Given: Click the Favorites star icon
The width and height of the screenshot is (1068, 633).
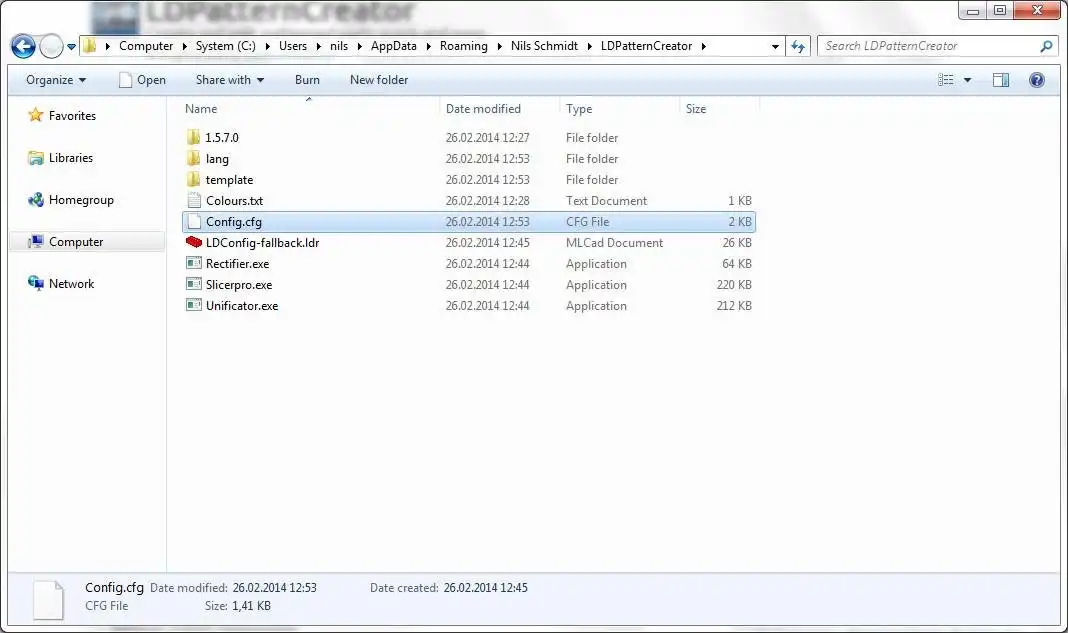Looking at the screenshot, I should 35,115.
